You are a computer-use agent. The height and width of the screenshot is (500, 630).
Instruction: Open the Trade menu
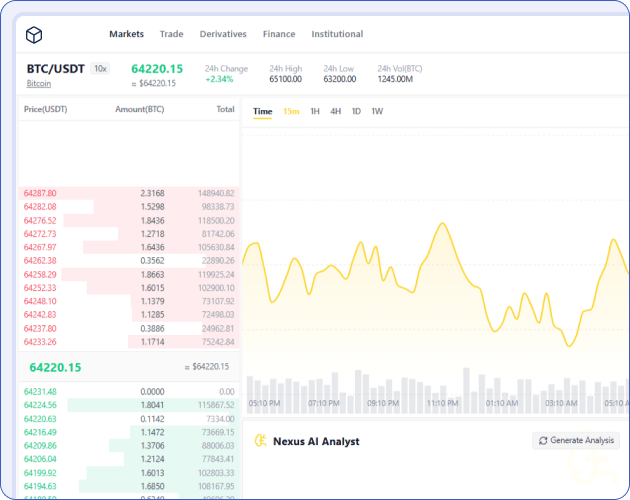click(x=172, y=34)
